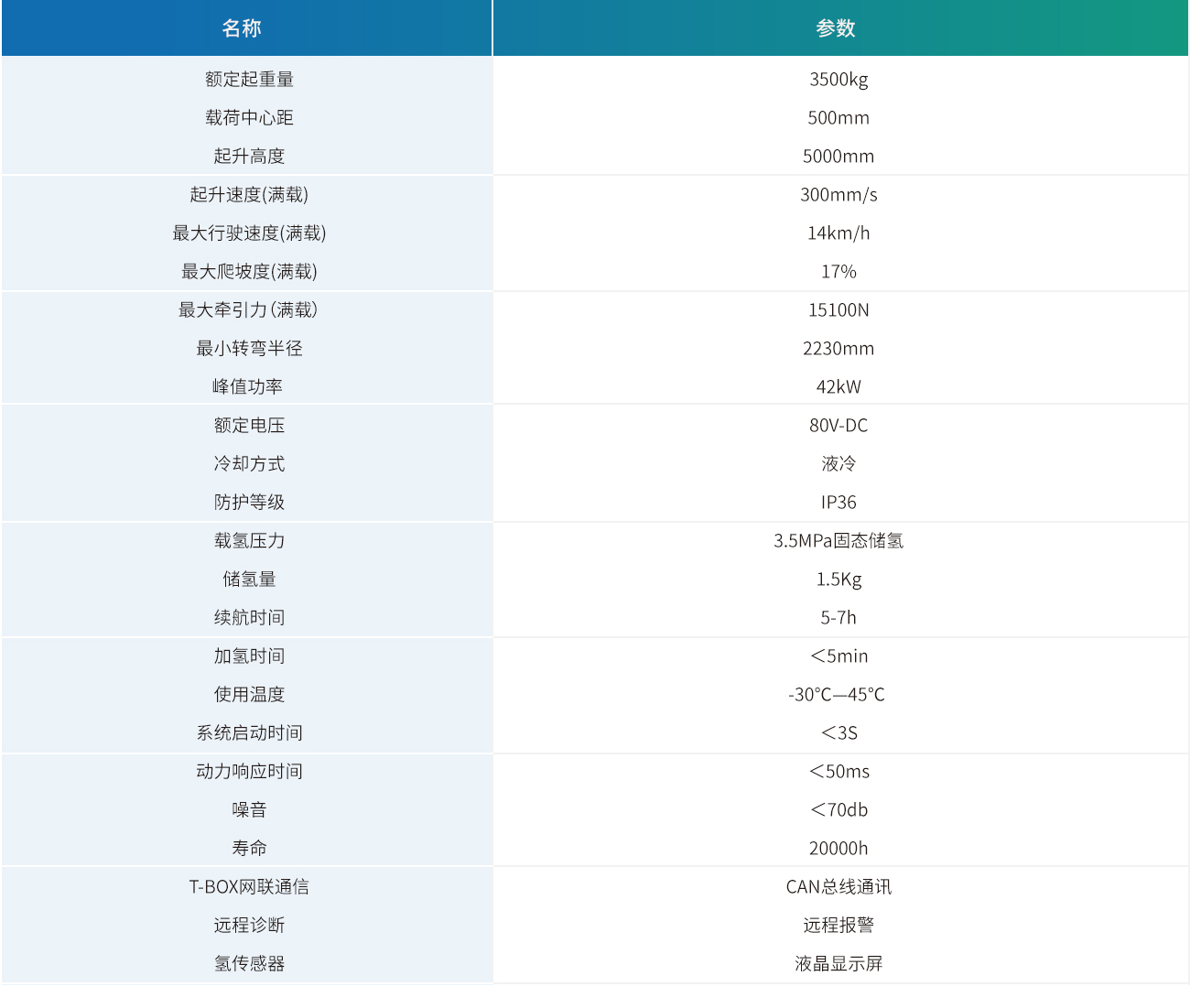The height and width of the screenshot is (1008, 1190).
Task: Click the 15100N traction value
Action: coord(838,310)
